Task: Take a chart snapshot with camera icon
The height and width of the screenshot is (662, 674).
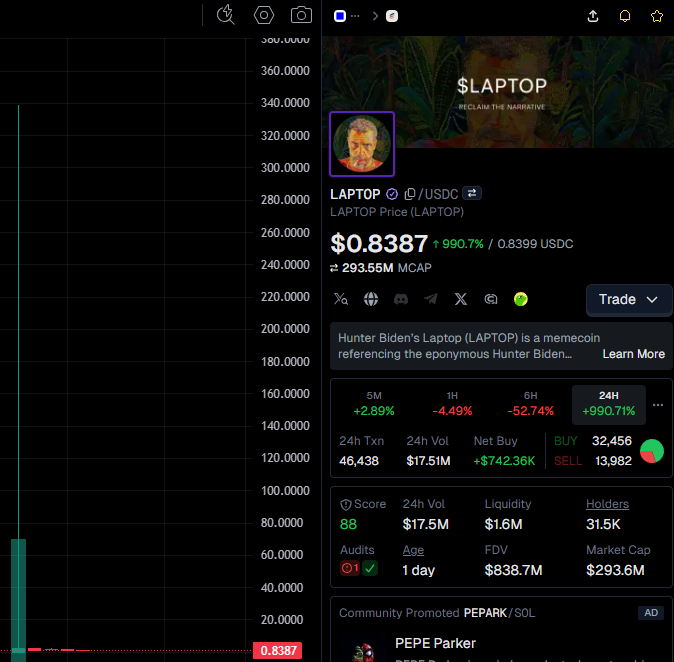Action: pyautogui.click(x=301, y=15)
